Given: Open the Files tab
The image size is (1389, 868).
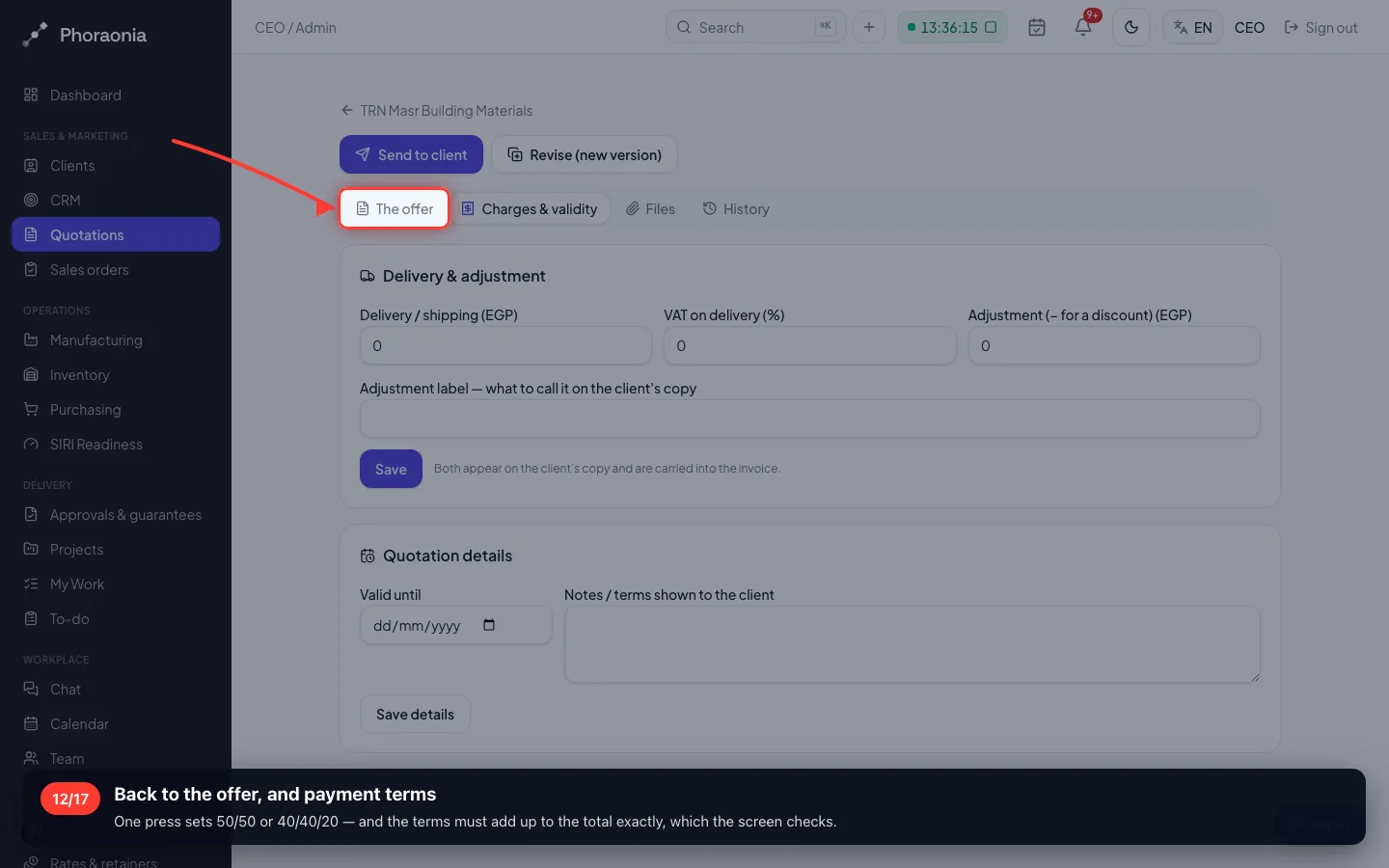Looking at the screenshot, I should point(651,209).
